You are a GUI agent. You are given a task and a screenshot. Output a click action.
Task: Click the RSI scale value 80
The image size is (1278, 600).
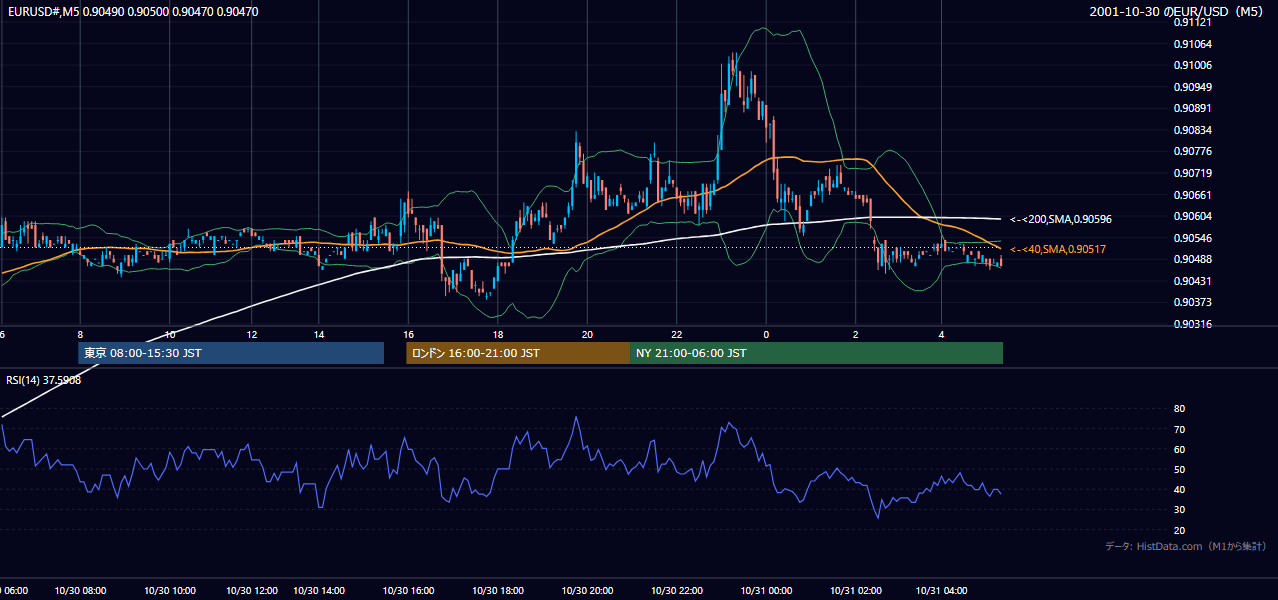click(x=1179, y=409)
